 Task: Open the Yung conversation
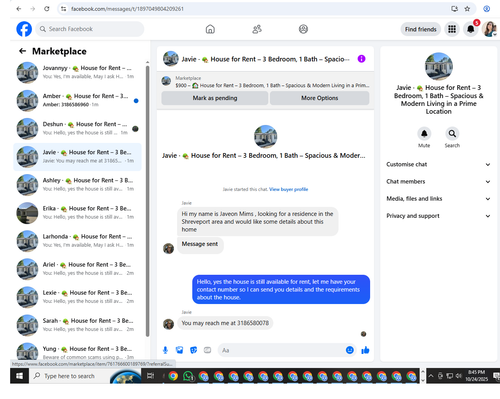click(77, 352)
